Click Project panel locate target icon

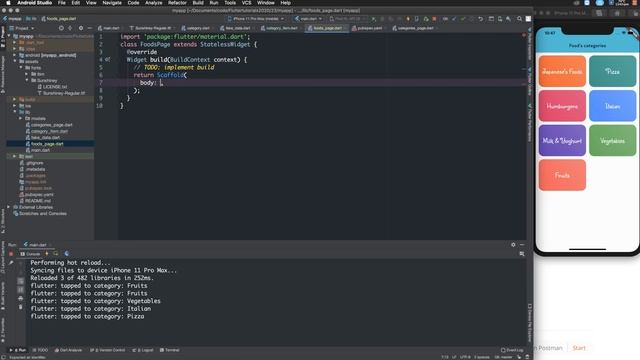tap(61, 28)
